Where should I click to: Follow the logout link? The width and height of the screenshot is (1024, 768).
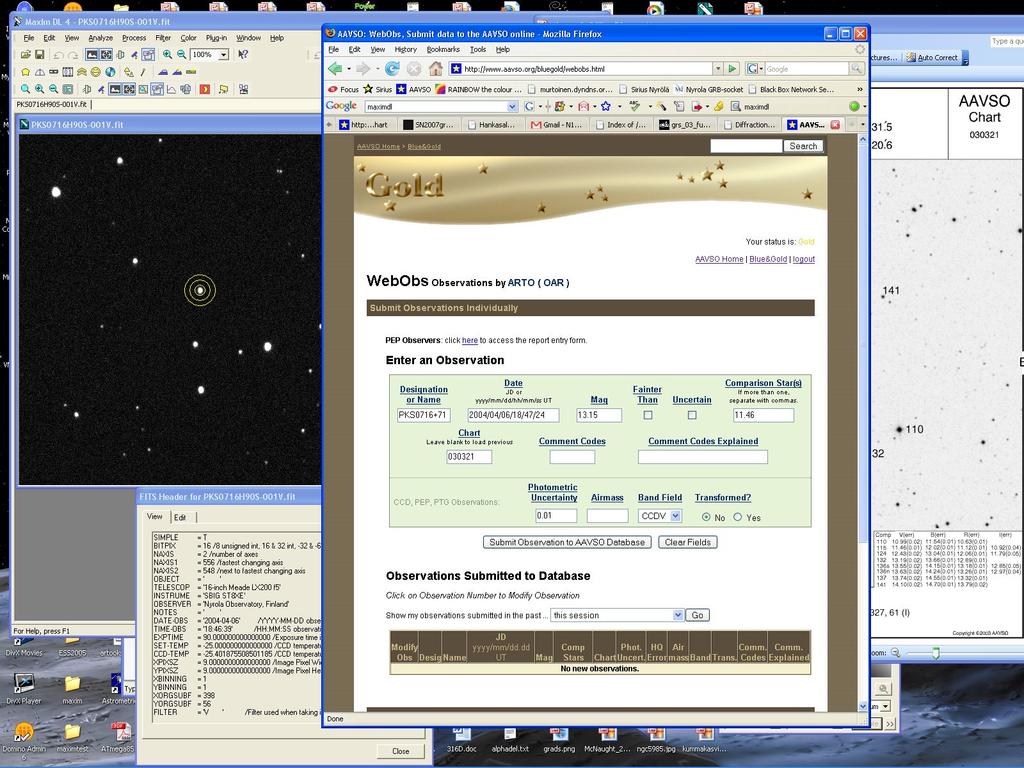pos(803,259)
